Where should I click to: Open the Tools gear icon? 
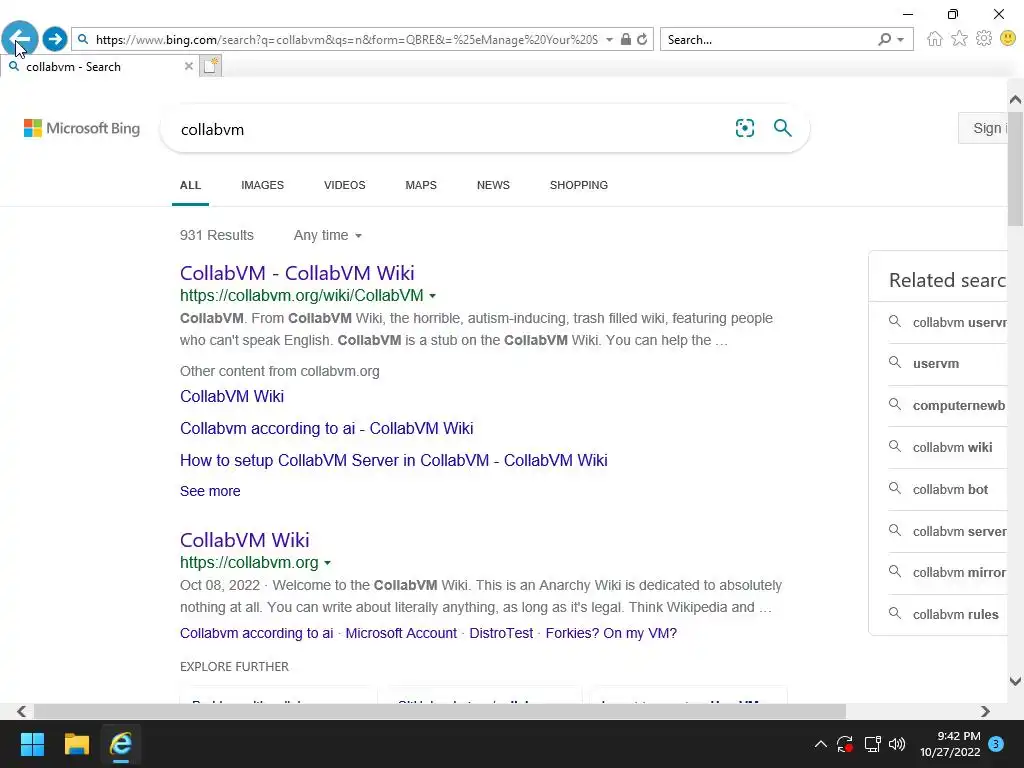[984, 39]
